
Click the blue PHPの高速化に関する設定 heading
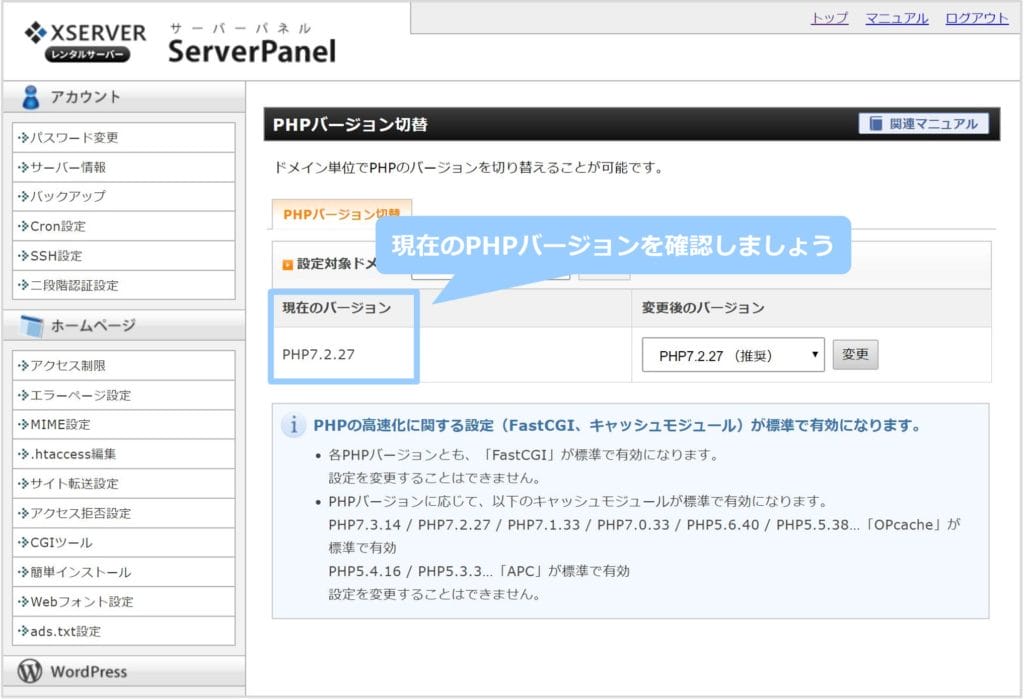pyautogui.click(x=616, y=425)
